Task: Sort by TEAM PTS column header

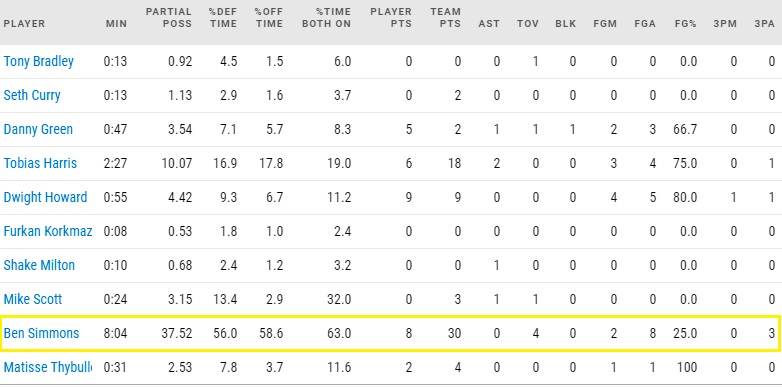Action: click(x=446, y=17)
